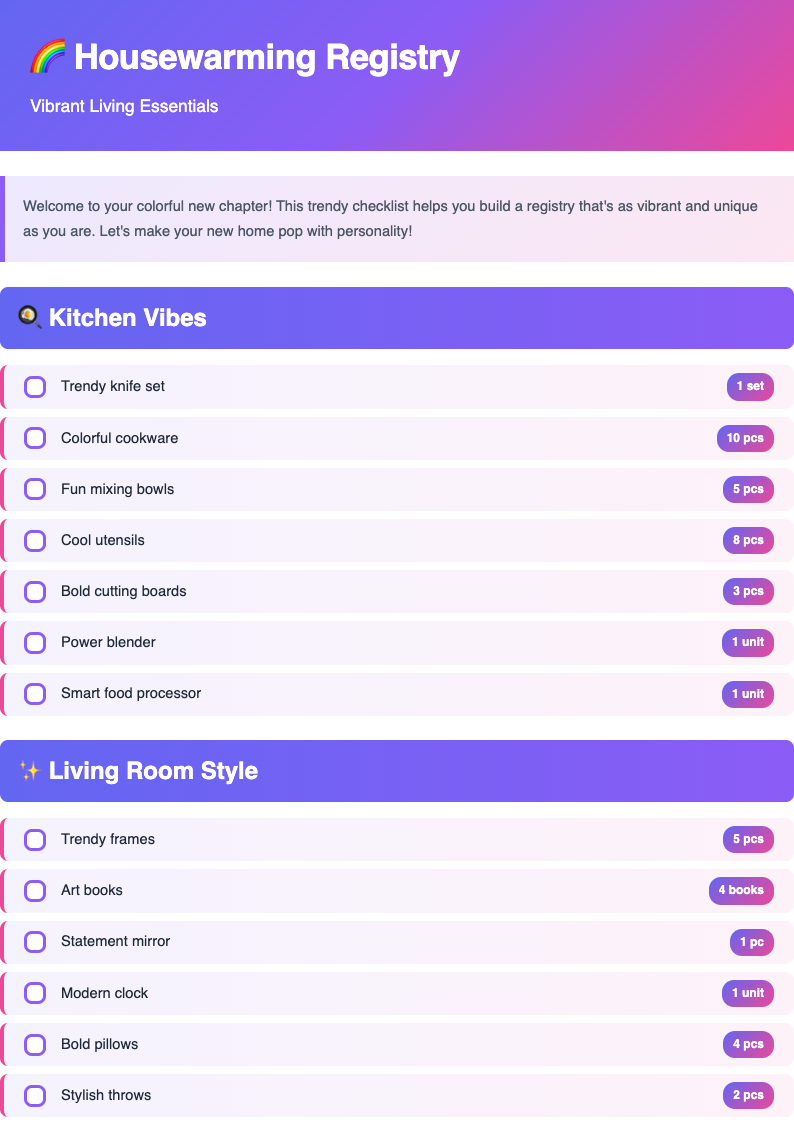Click the '10 pcs' badge on Colorful cookware
Viewport: 794px width, 1123px height.
pyautogui.click(x=746, y=438)
